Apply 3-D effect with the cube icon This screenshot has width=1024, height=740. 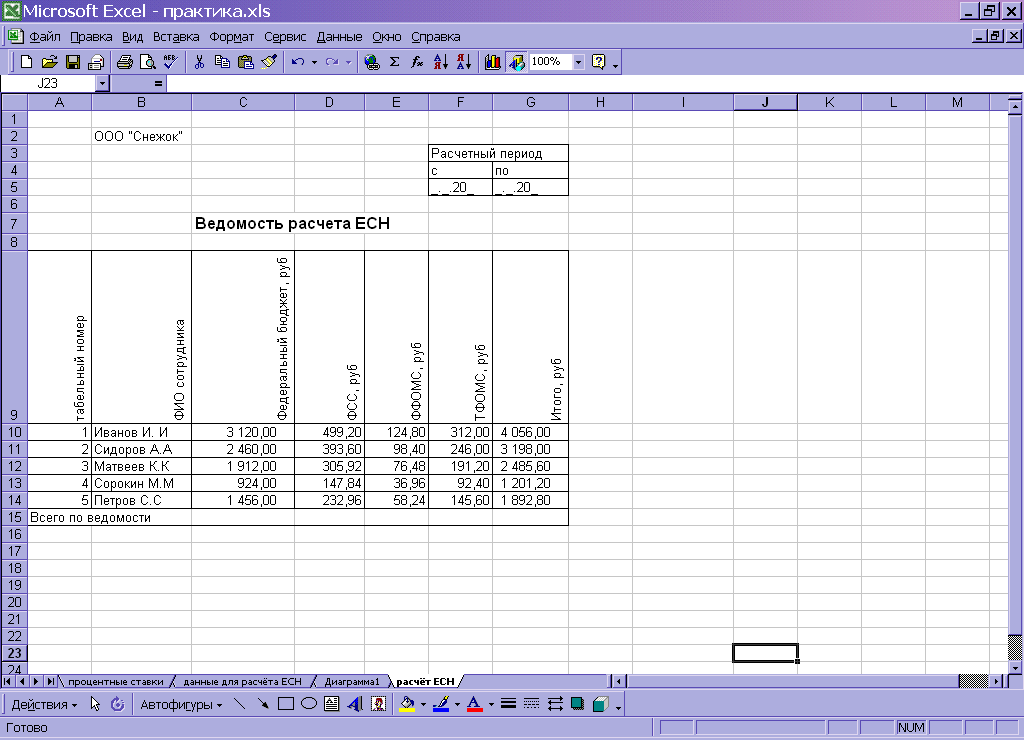(x=600, y=704)
